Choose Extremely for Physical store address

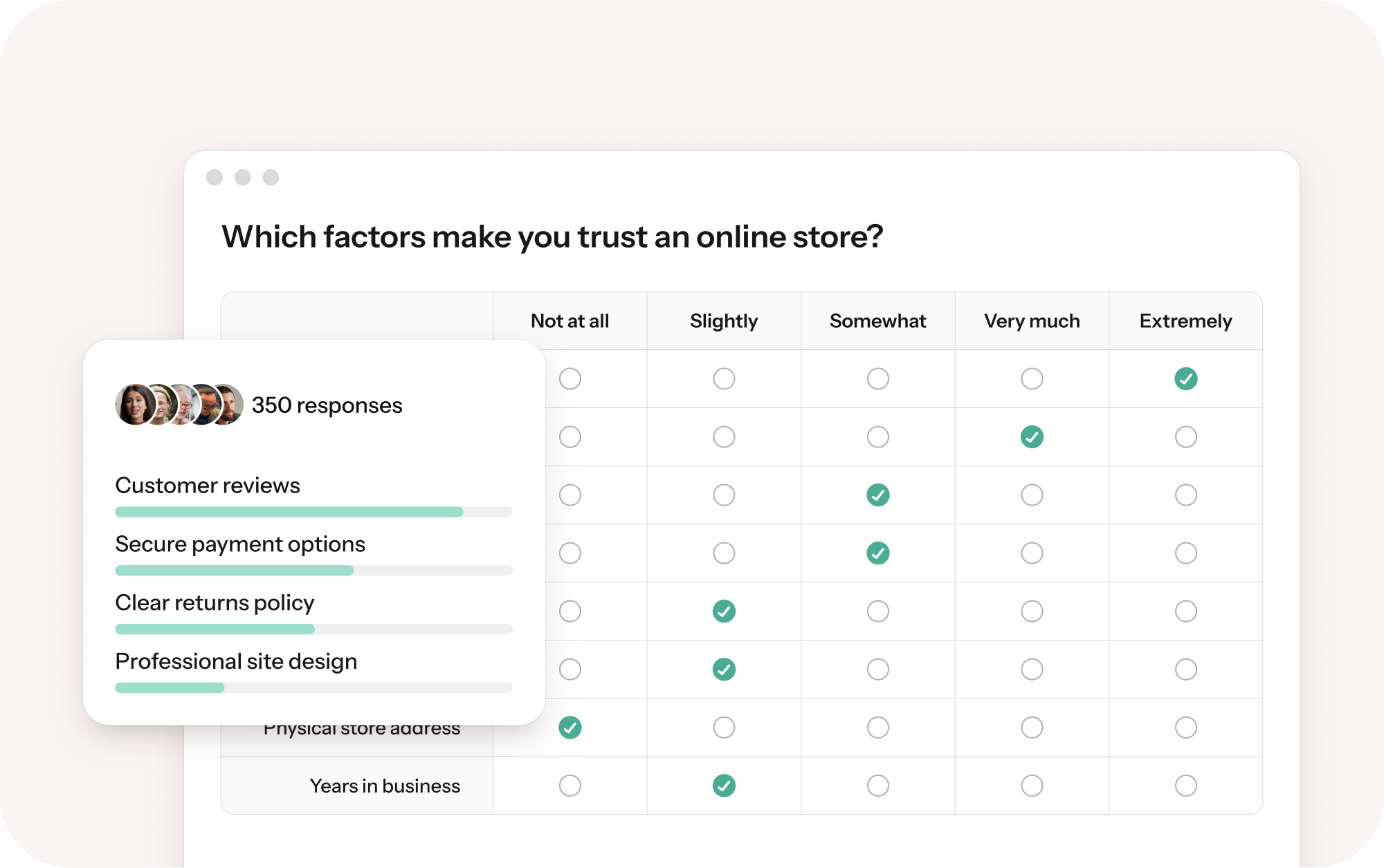[1185, 728]
